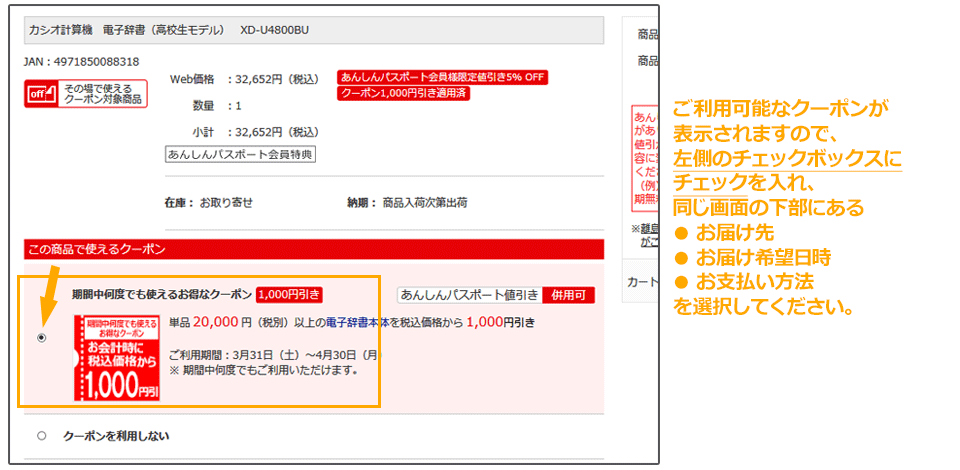This screenshot has width=960, height=470.
Task: Click the あんしんパスポート会員様限定値引き5% OFF badge
Action: pos(442,78)
